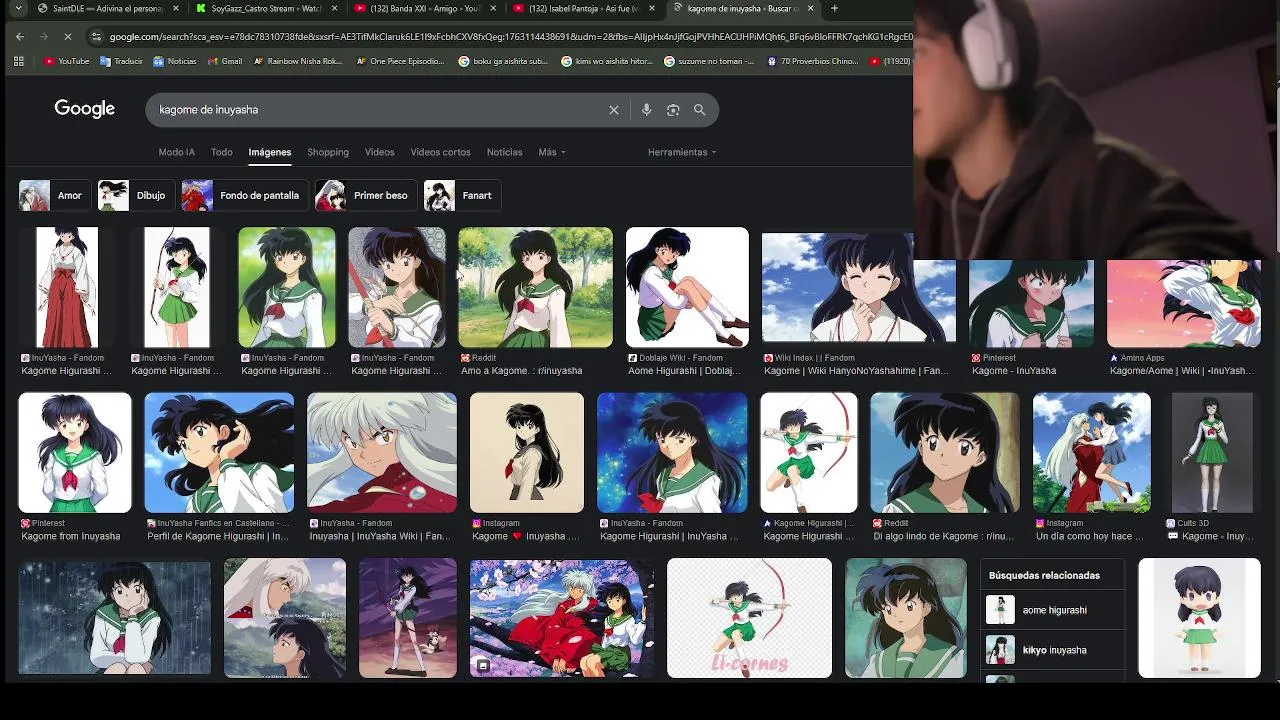
Task: Filter images by Fondo de pantalla chip
Action: click(244, 195)
